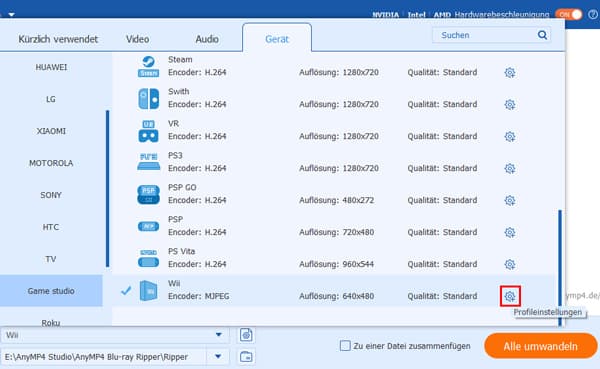600x369 pixels.
Task: Select Game studio category
Action: click(51, 291)
